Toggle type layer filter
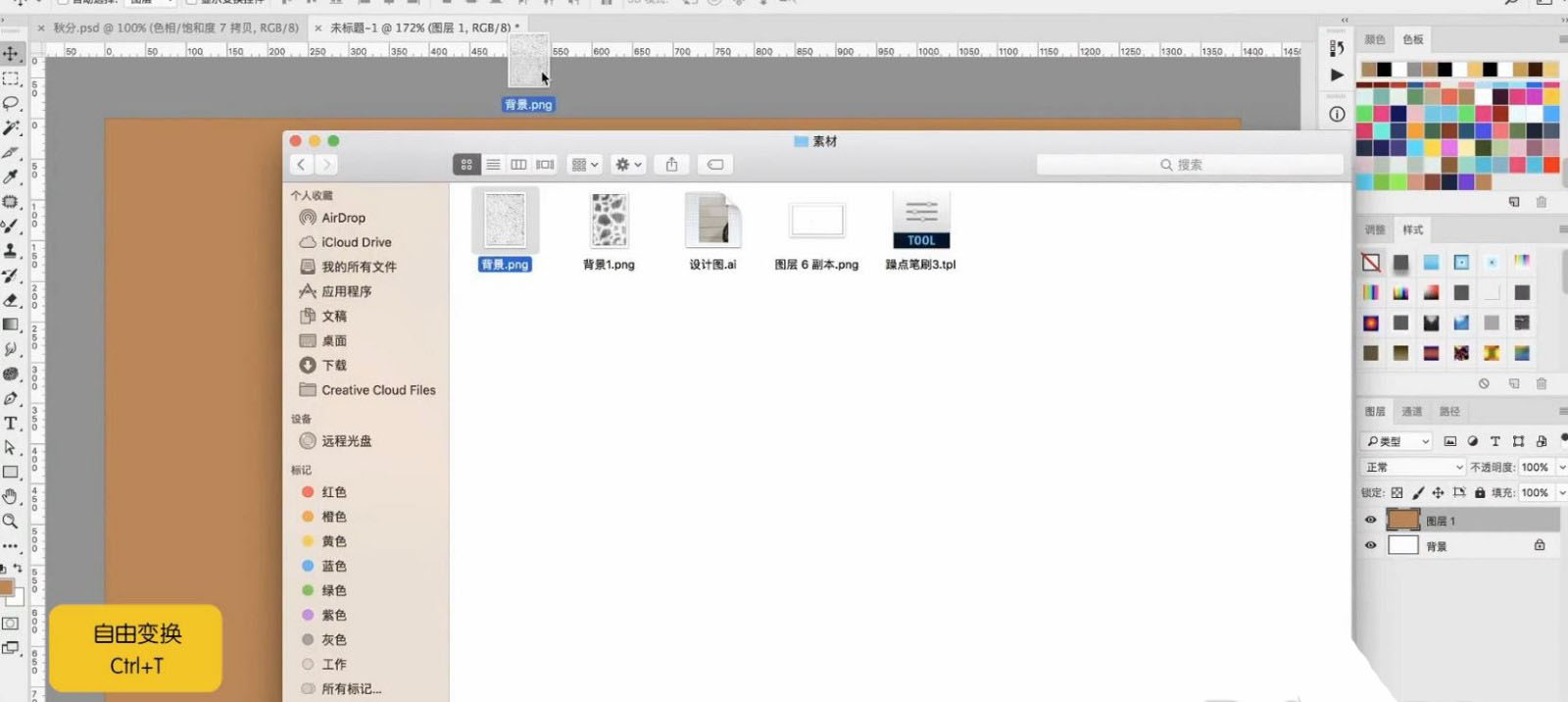Image resolution: width=1568 pixels, height=702 pixels. pyautogui.click(x=1495, y=441)
